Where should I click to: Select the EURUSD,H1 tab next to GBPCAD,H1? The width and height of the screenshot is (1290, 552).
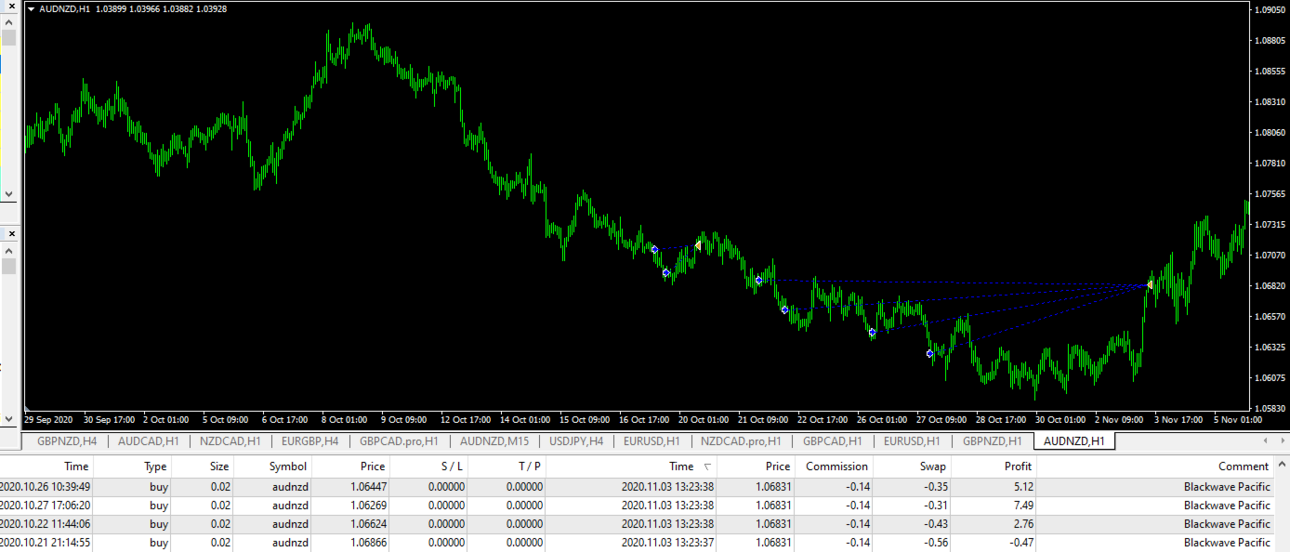click(x=912, y=441)
